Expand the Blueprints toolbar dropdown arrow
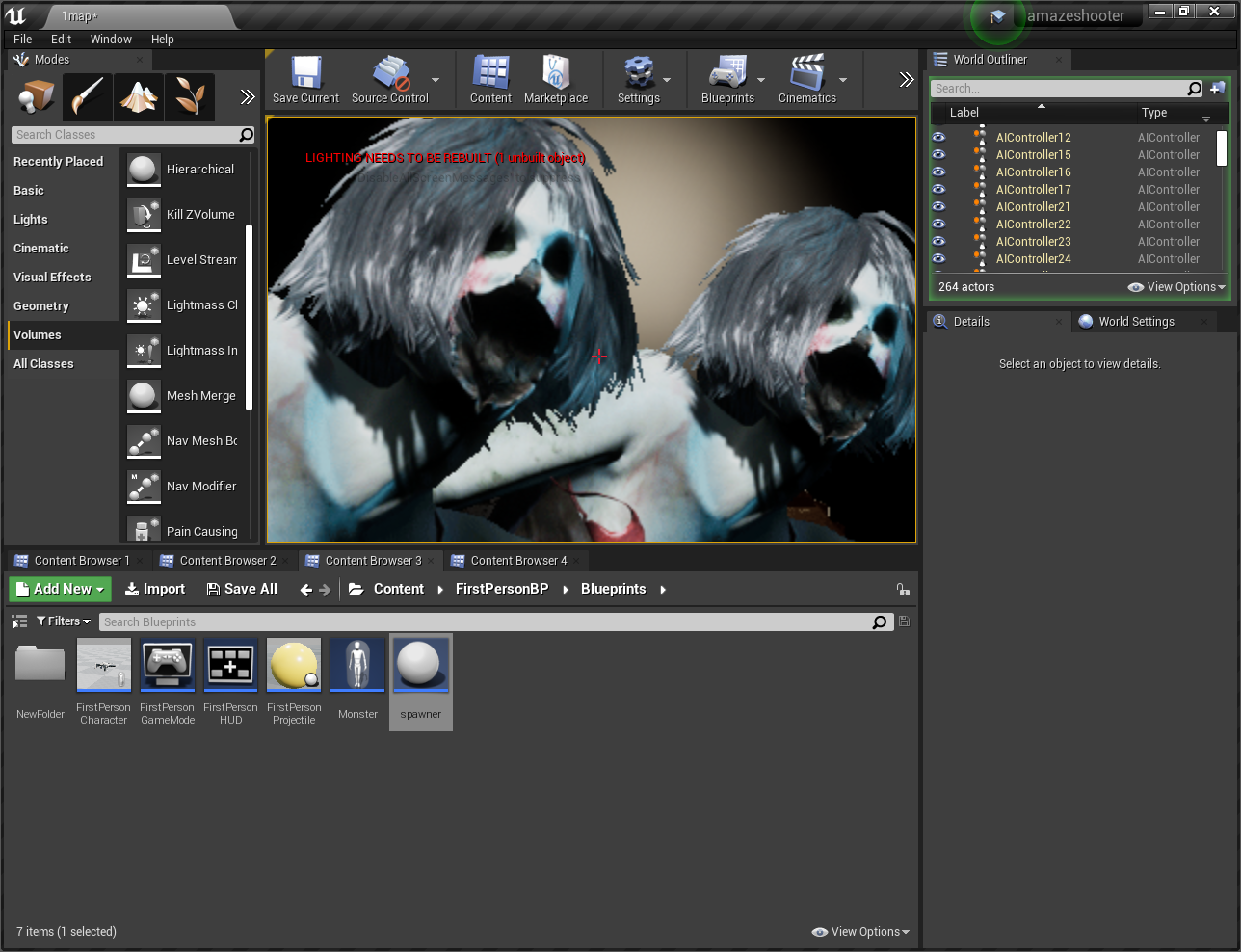Image resolution: width=1241 pixels, height=952 pixels. 761,81
